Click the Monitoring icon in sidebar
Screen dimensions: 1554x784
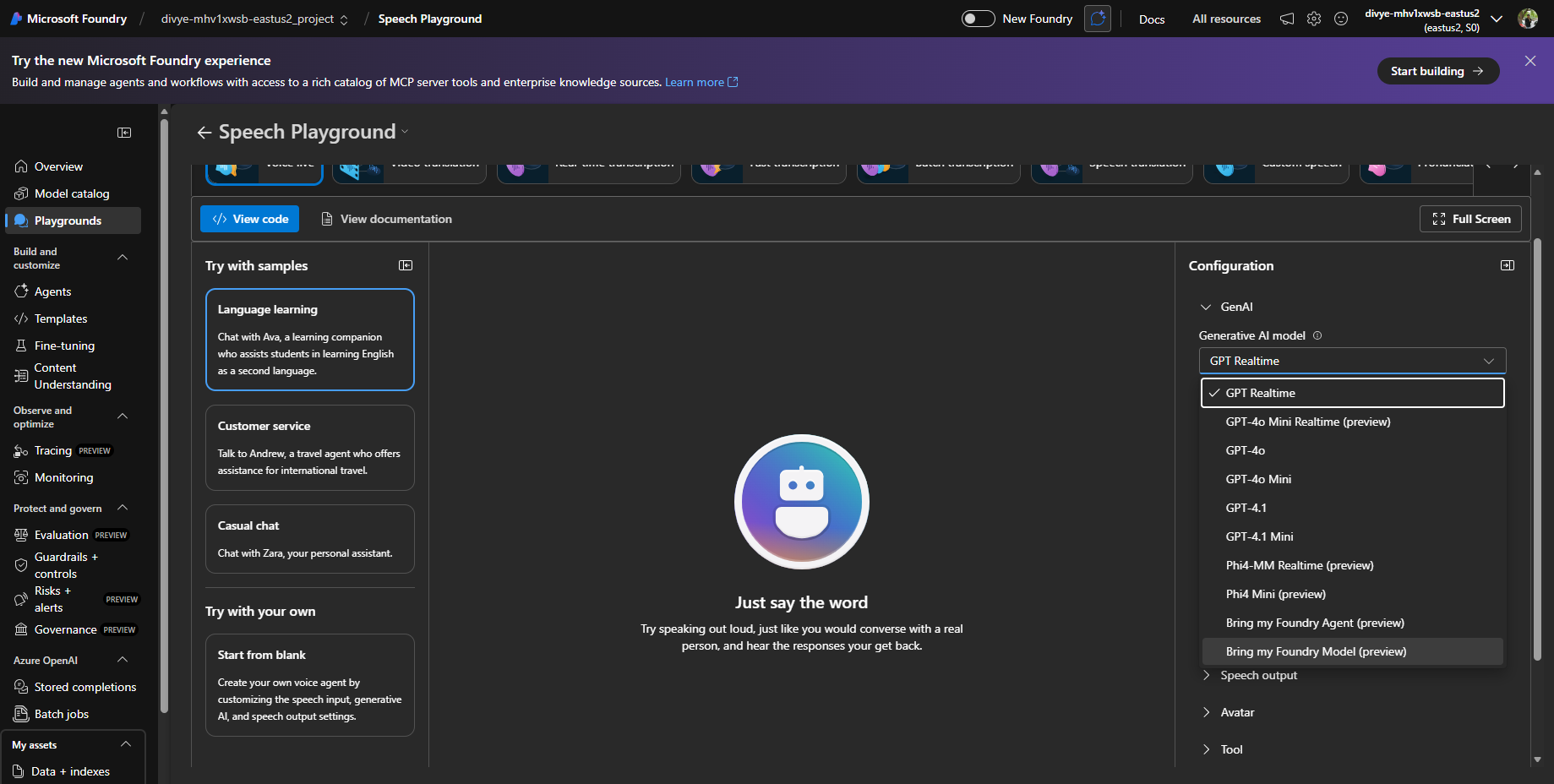tap(21, 477)
